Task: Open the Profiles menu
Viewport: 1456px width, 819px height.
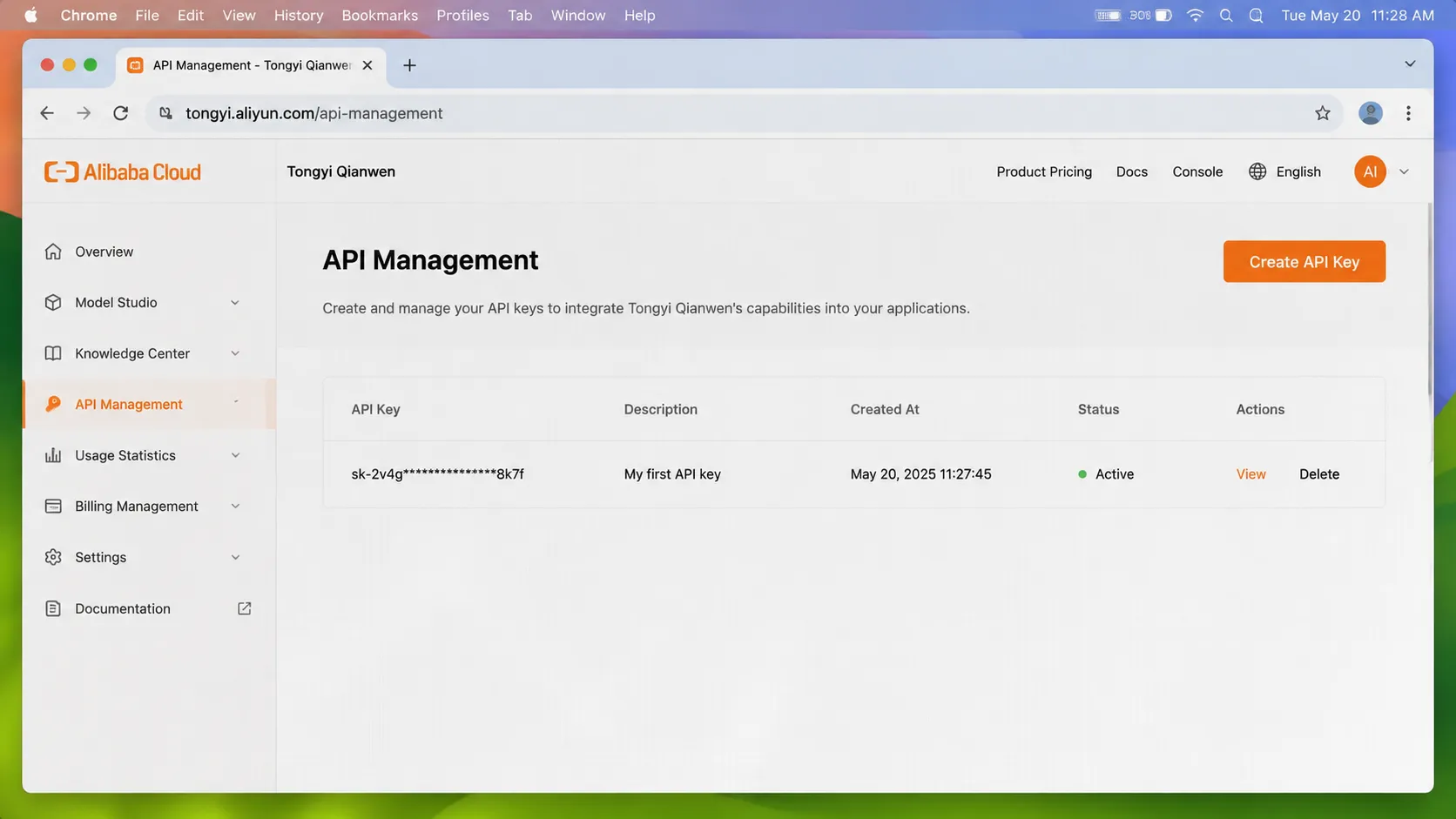Action: [462, 16]
